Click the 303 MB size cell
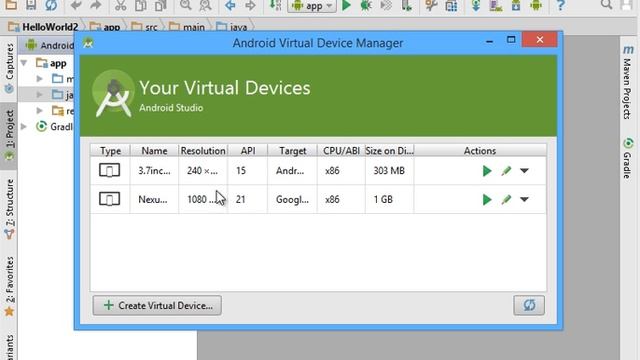Image resolution: width=640 pixels, height=360 pixels. [389, 171]
